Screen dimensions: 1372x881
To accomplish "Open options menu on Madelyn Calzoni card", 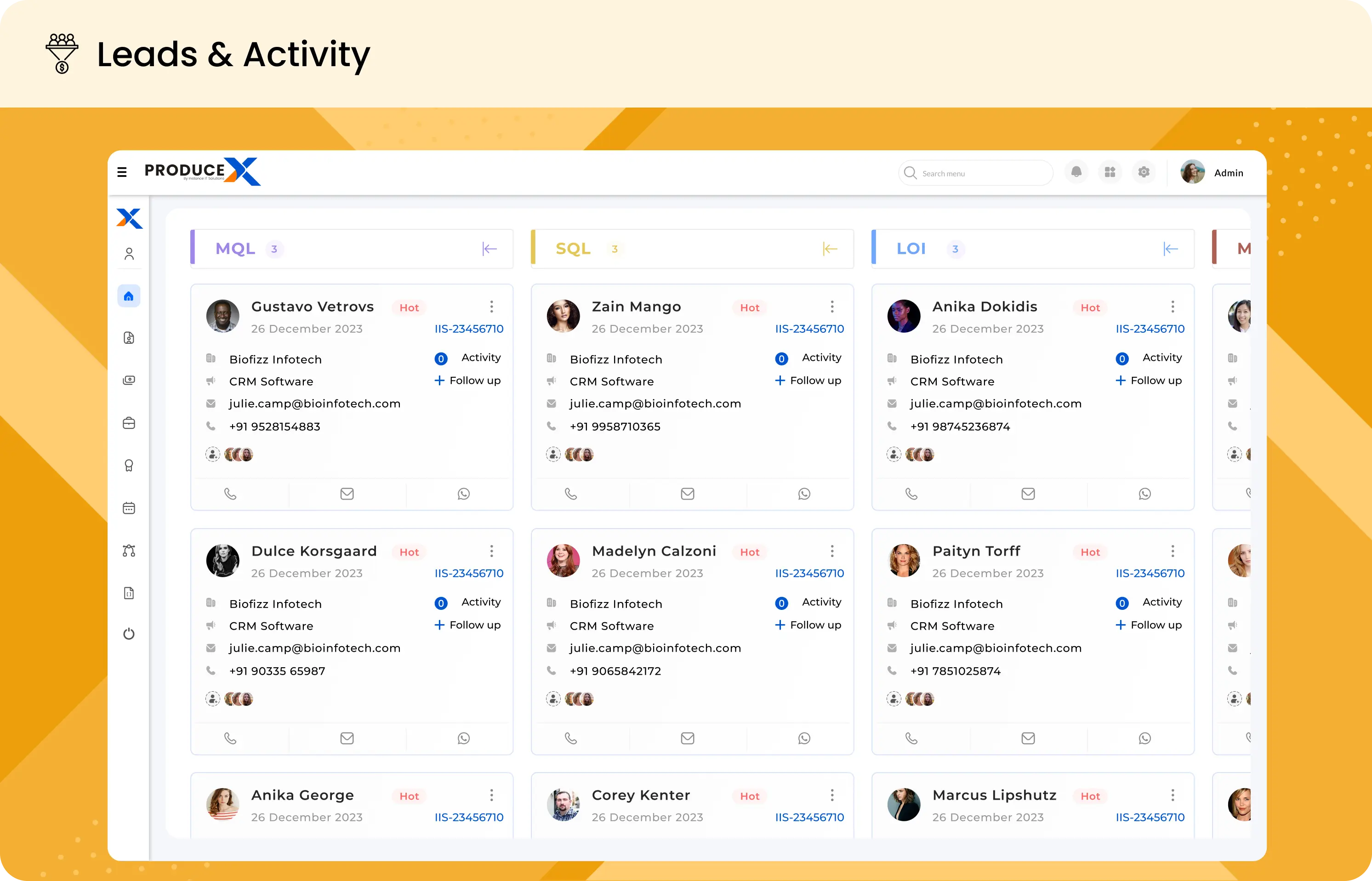I will click(x=832, y=551).
